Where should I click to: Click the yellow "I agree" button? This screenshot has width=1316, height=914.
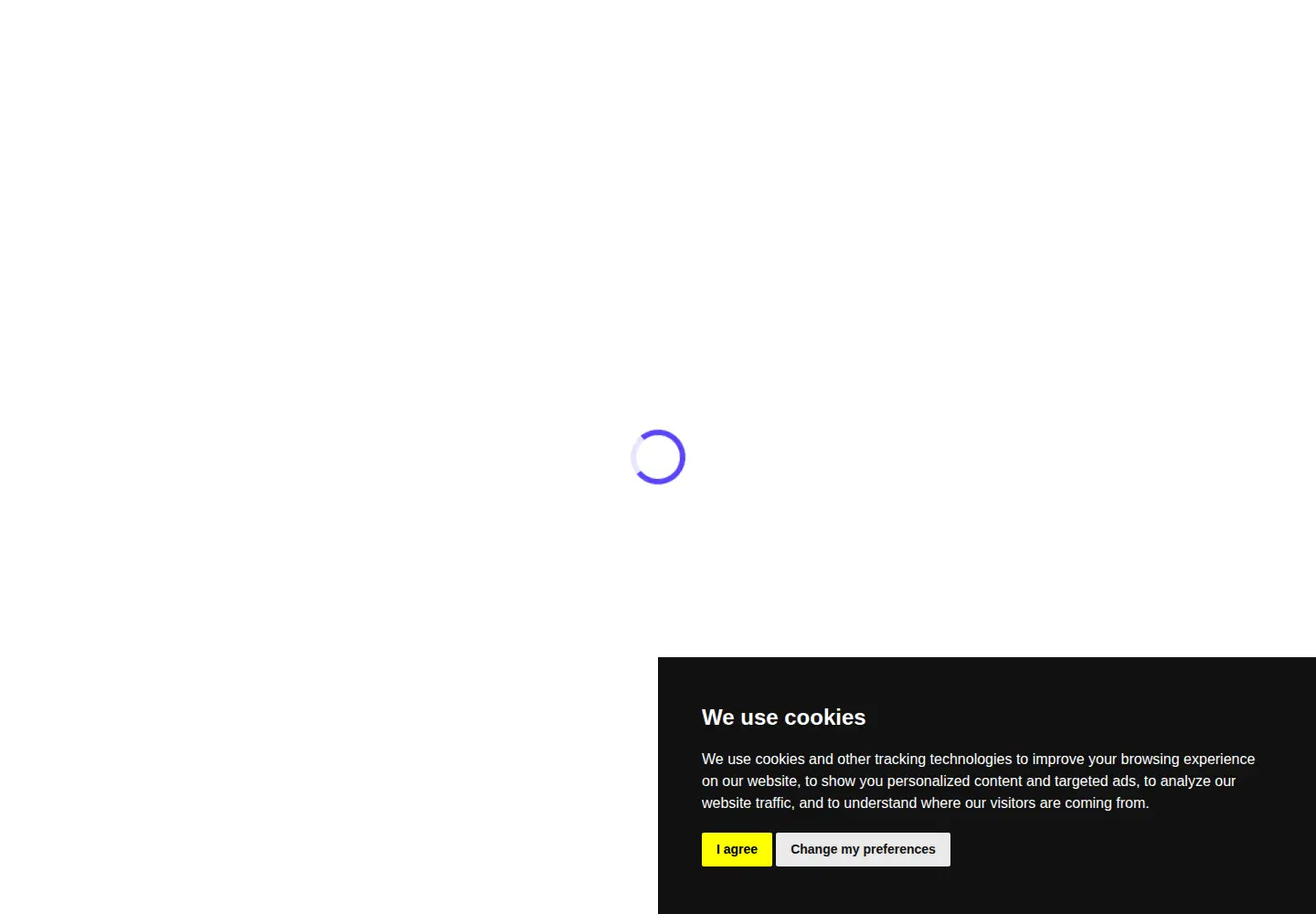coord(737,849)
